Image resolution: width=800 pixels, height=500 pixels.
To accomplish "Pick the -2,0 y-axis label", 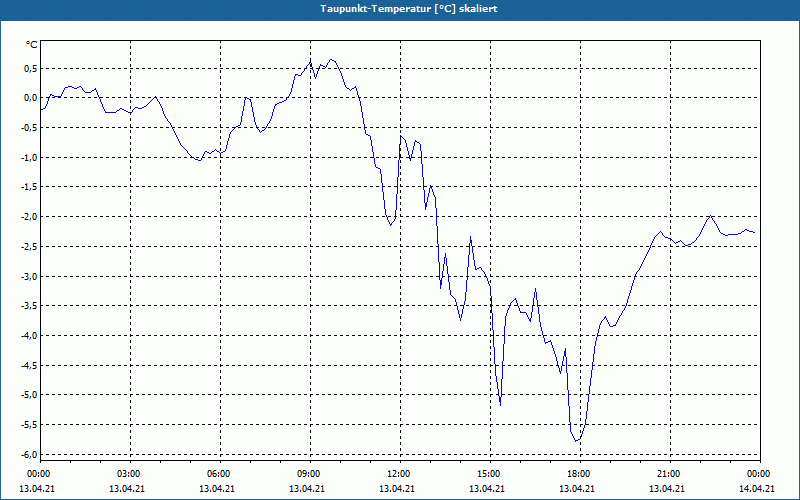I will [28, 217].
